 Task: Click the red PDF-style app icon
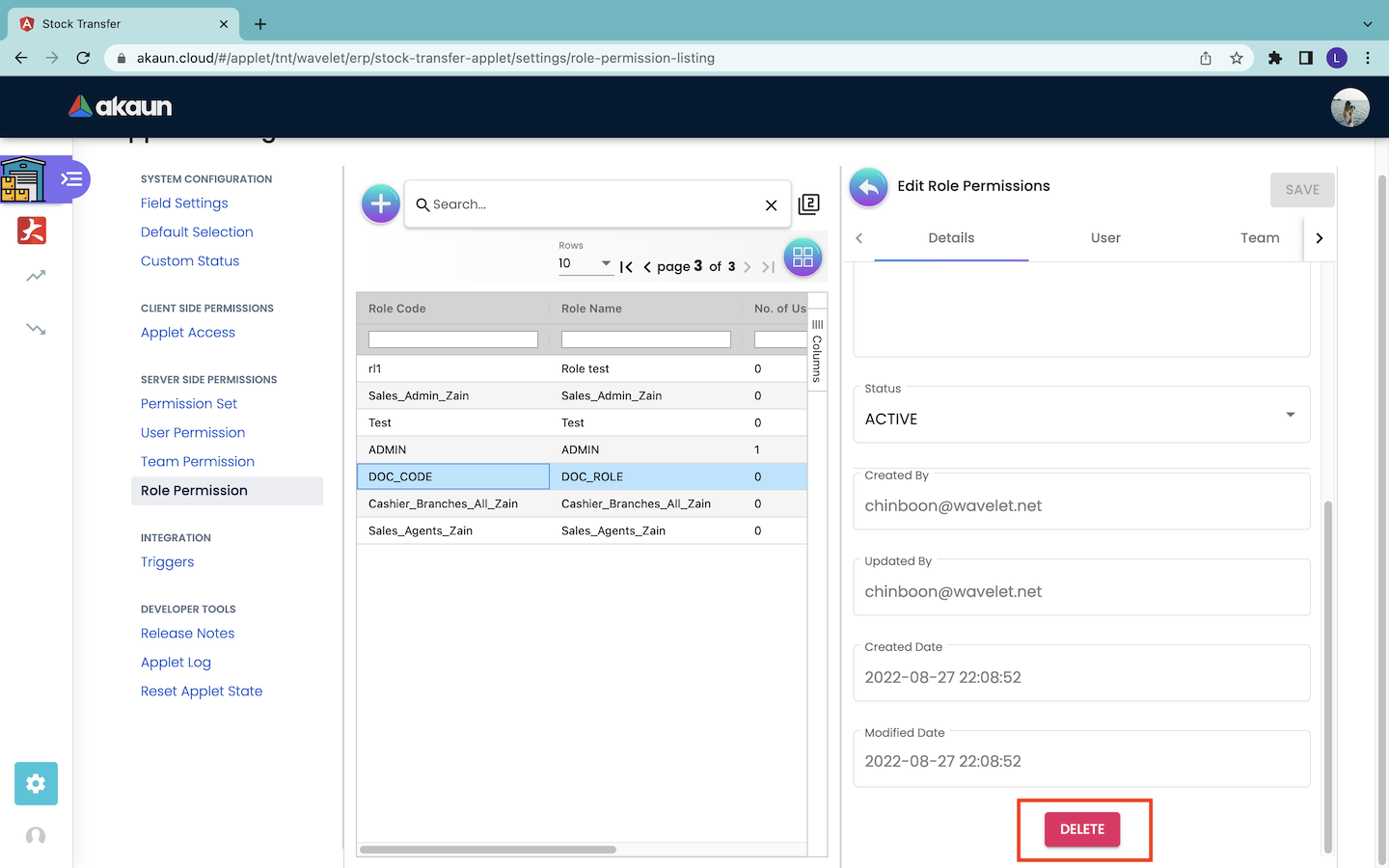[x=32, y=231]
